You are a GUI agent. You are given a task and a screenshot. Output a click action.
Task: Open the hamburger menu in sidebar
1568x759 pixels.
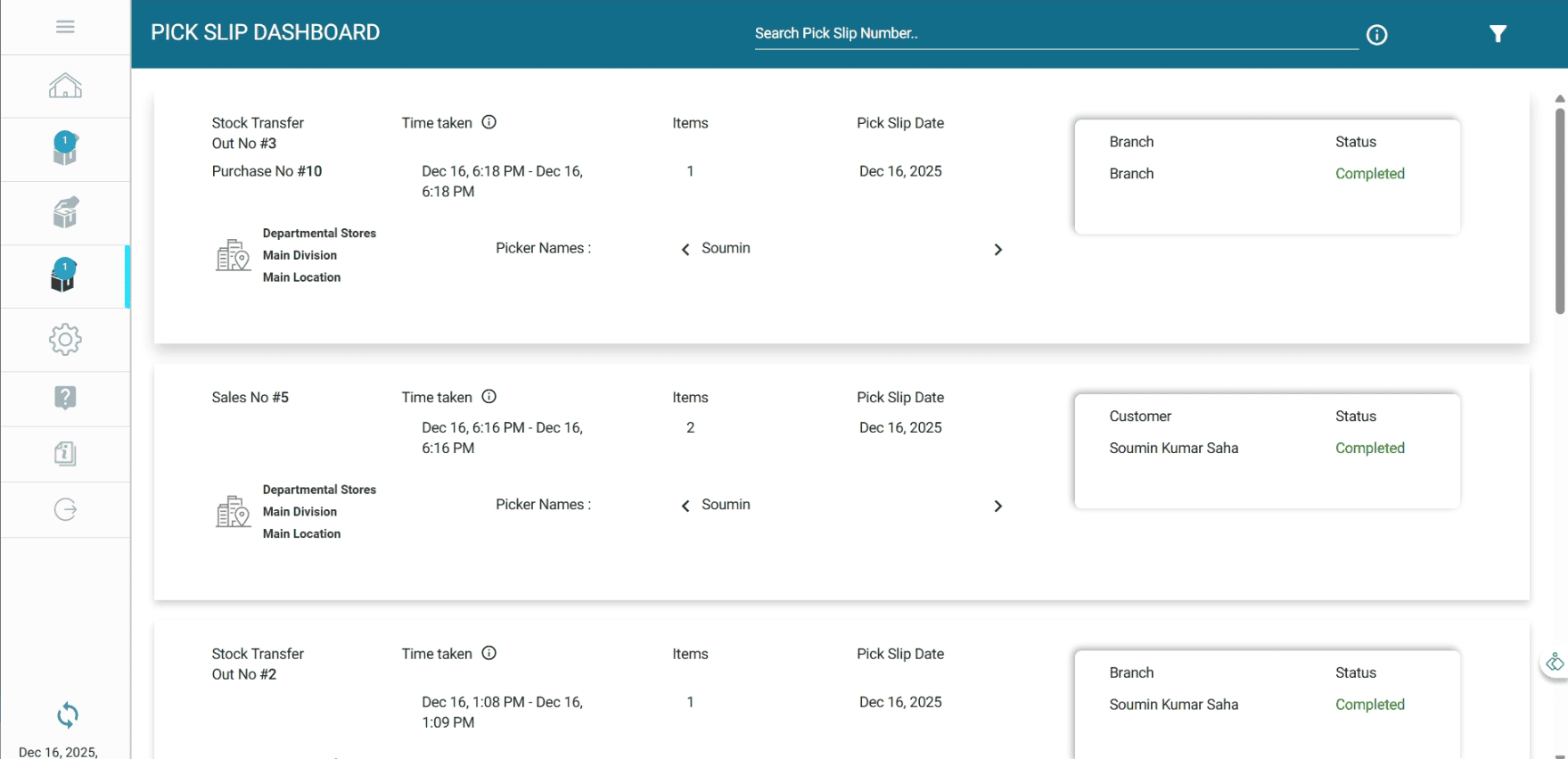(x=65, y=27)
